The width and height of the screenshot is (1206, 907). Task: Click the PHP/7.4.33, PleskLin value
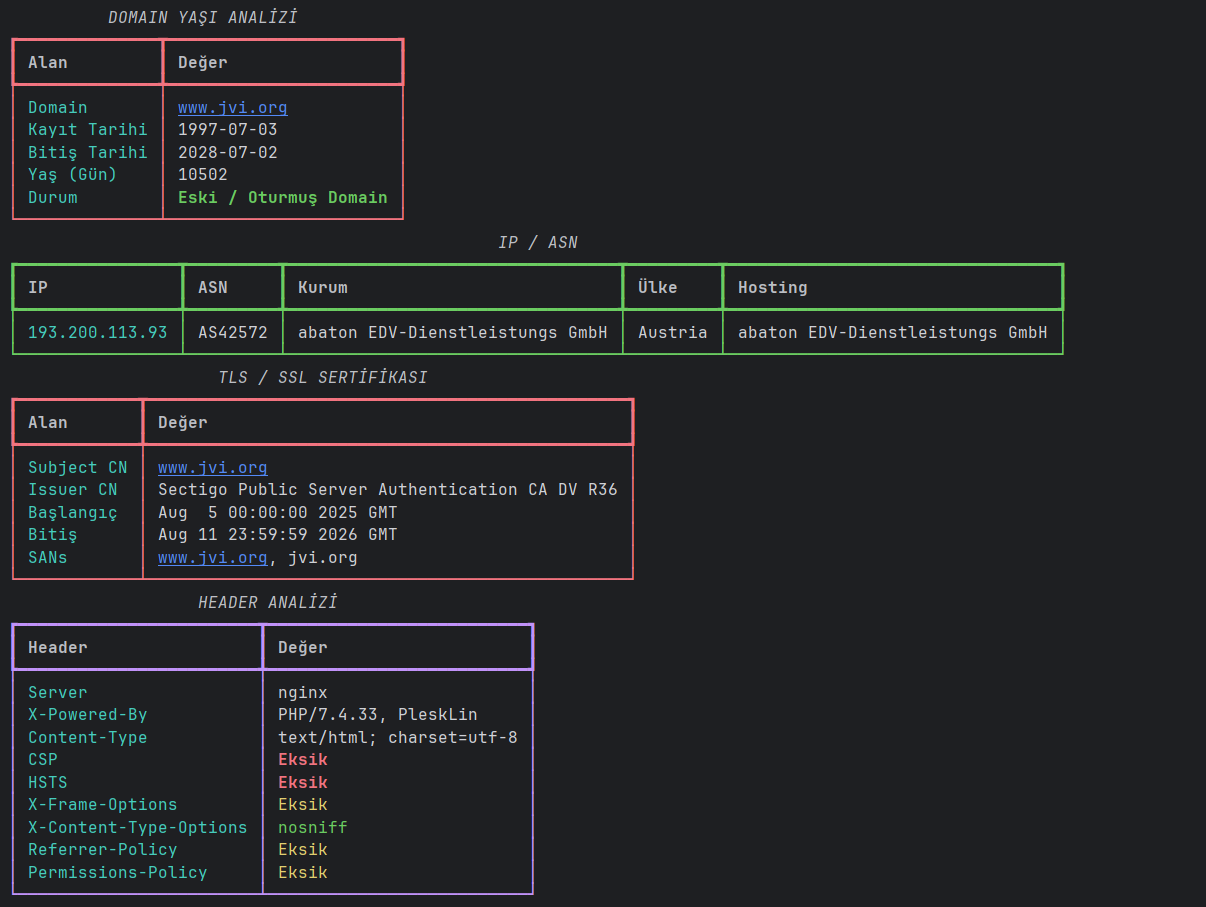click(x=378, y=714)
